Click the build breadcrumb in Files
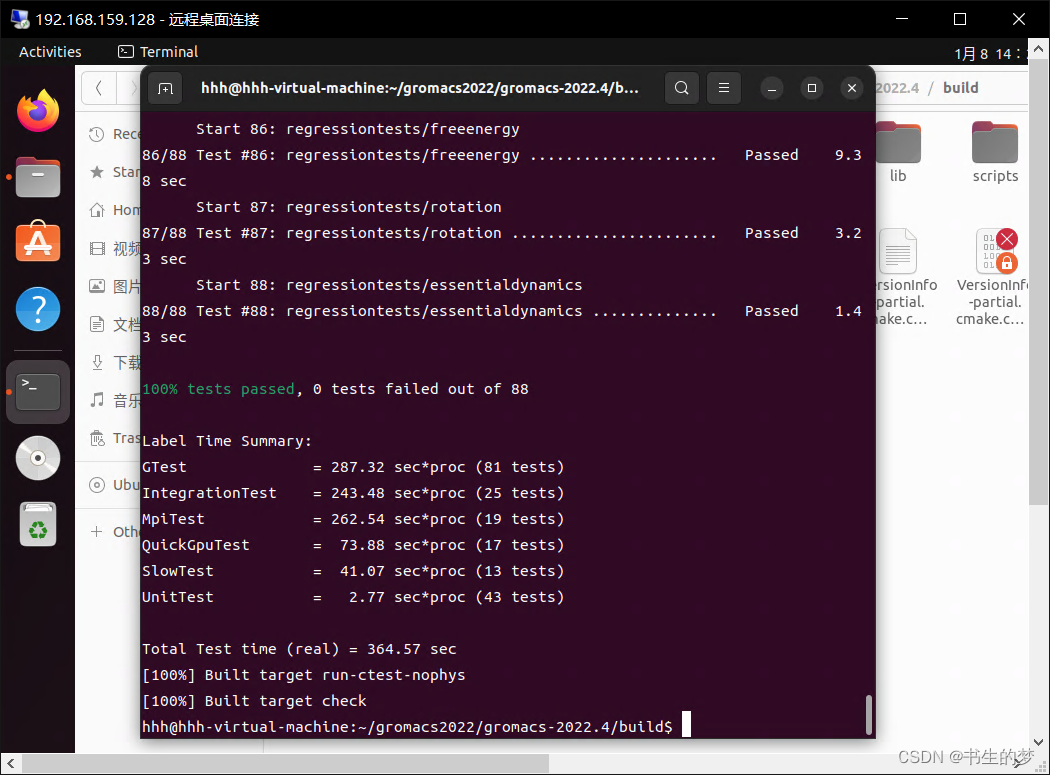This screenshot has width=1050, height=775. [x=960, y=88]
